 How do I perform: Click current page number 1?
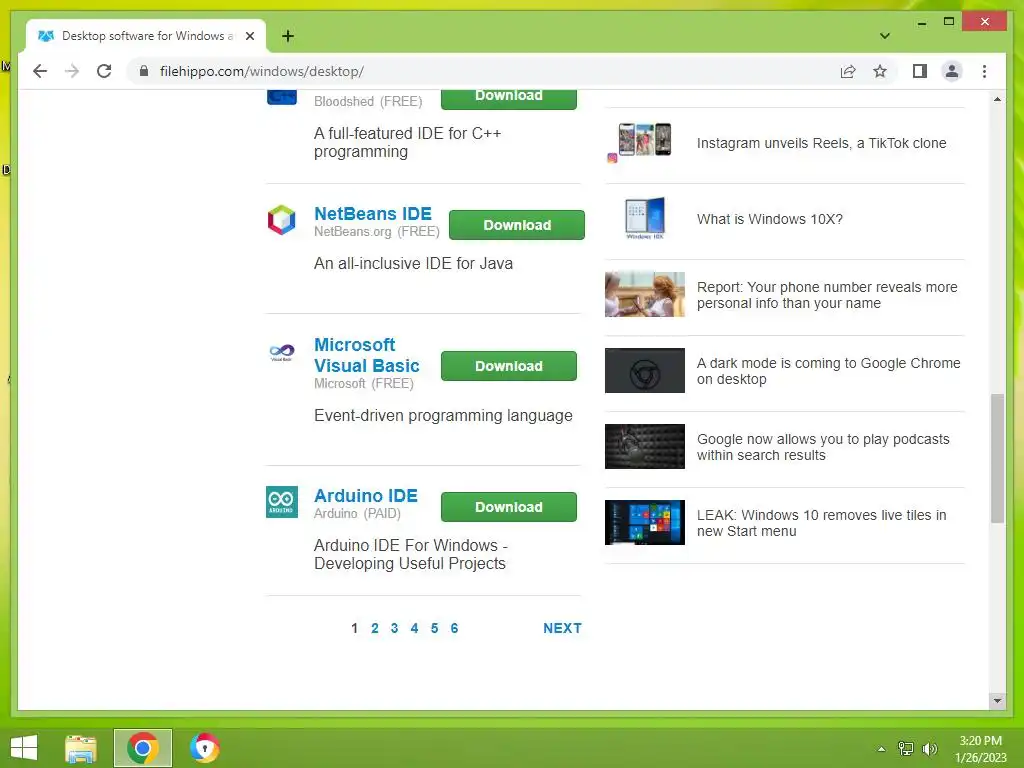pos(354,628)
